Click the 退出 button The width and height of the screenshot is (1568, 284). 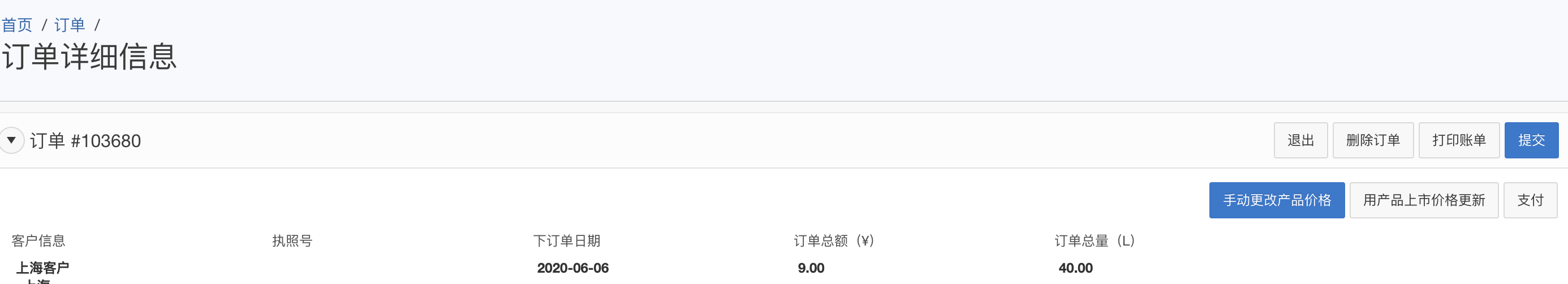(x=1300, y=140)
